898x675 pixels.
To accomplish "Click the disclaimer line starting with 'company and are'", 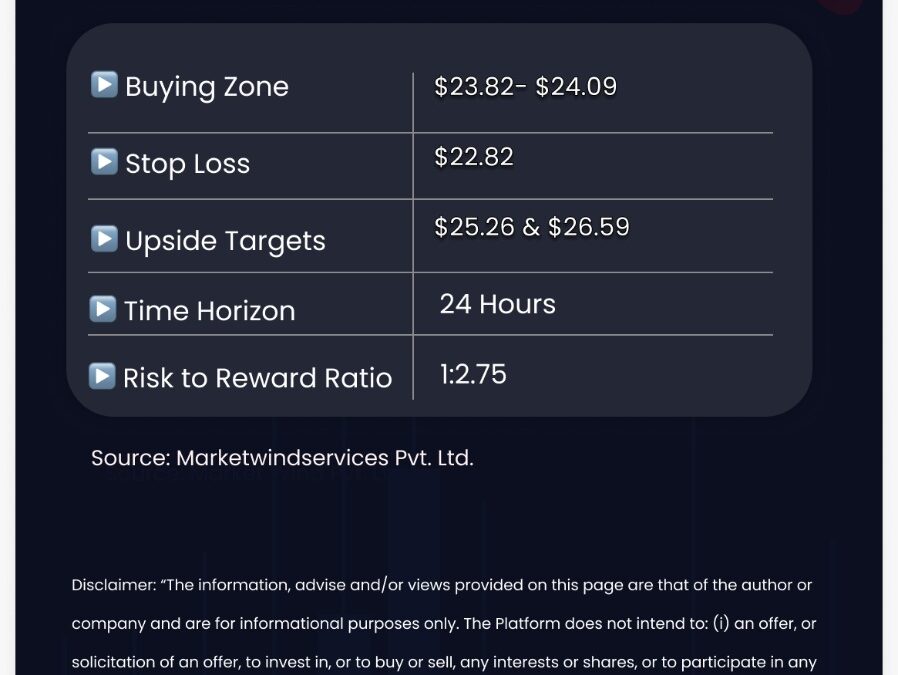I will click(444, 623).
